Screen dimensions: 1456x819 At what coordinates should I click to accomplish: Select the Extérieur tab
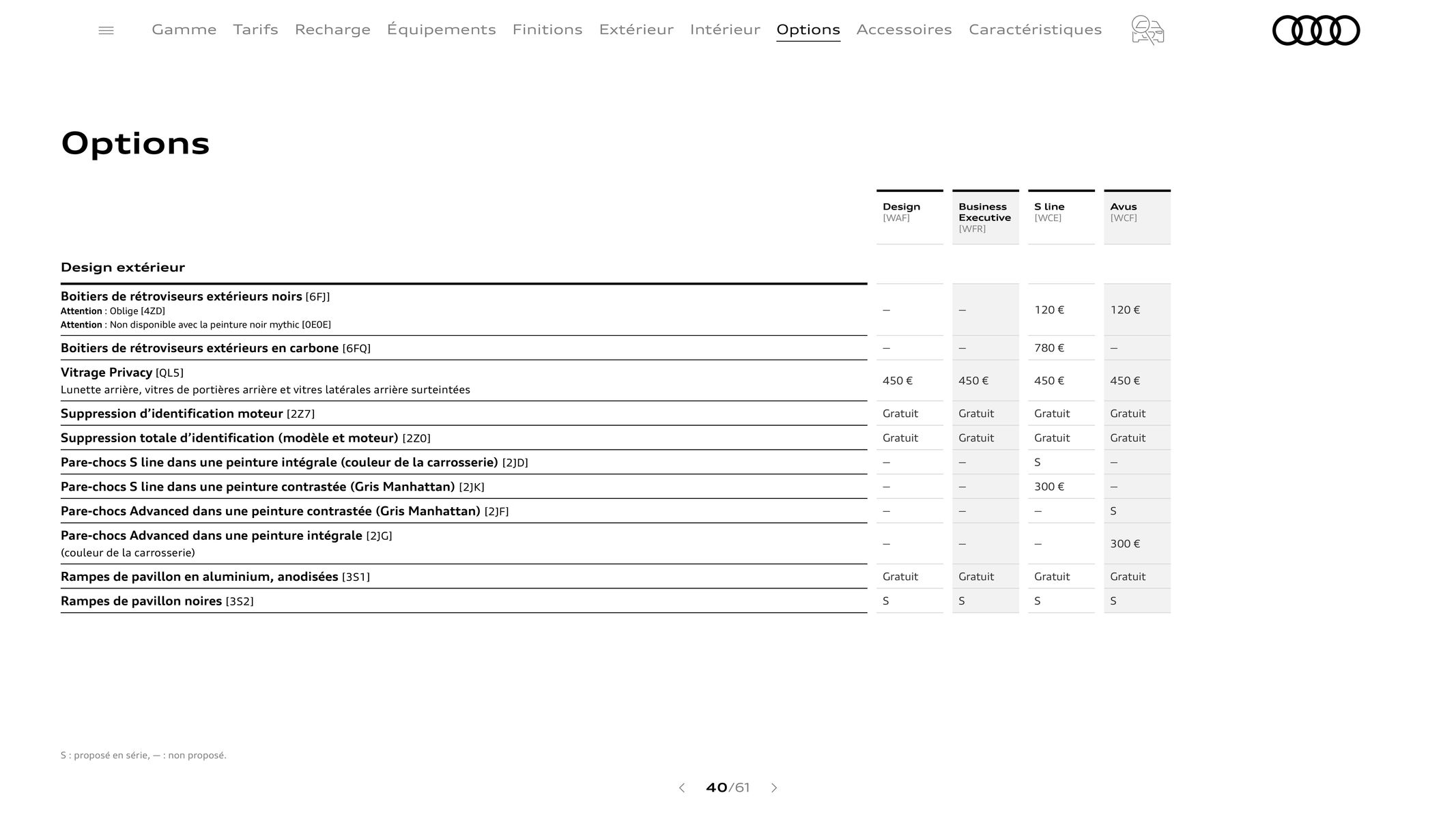(x=636, y=29)
